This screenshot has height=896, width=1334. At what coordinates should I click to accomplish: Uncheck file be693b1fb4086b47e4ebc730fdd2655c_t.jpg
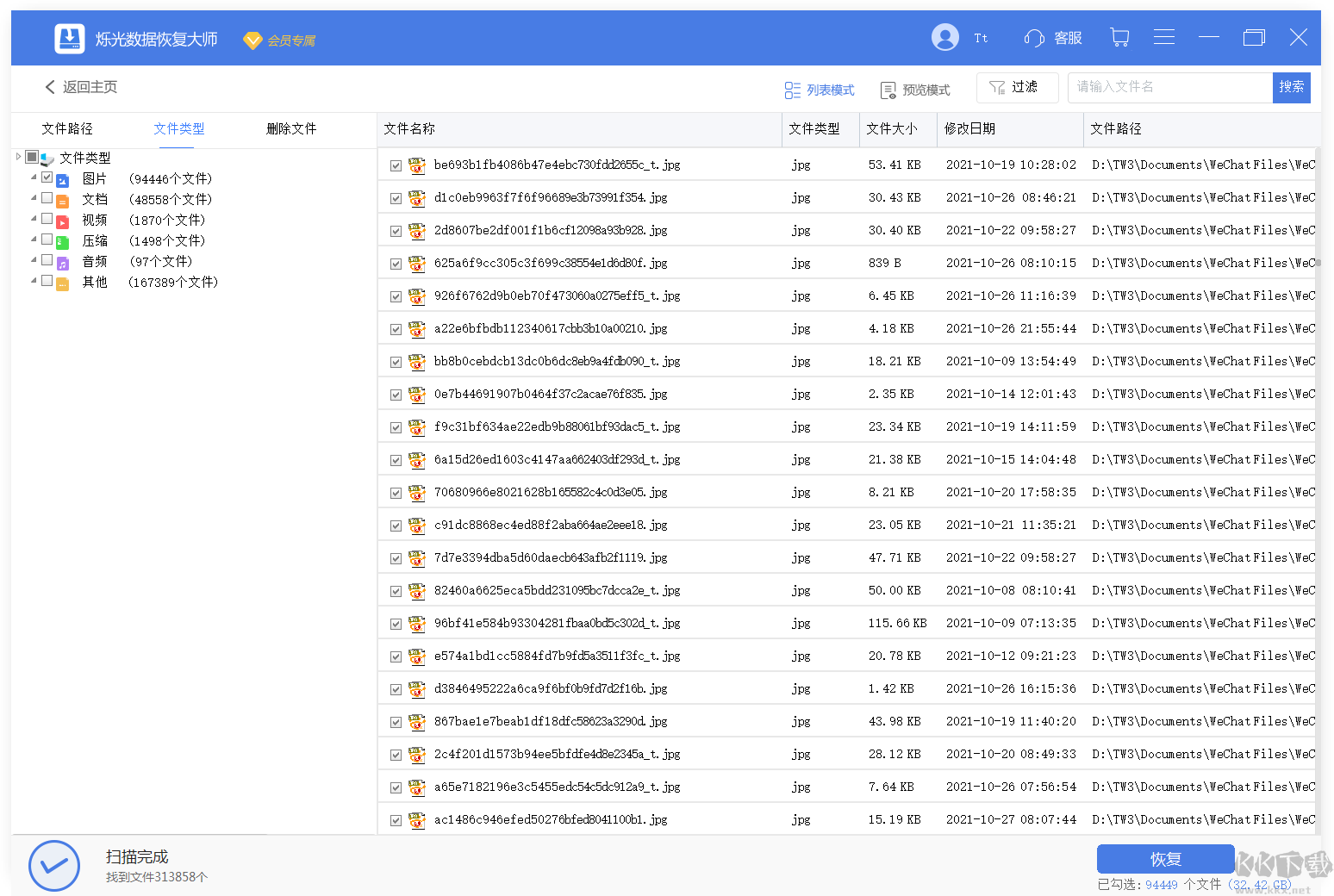click(396, 165)
